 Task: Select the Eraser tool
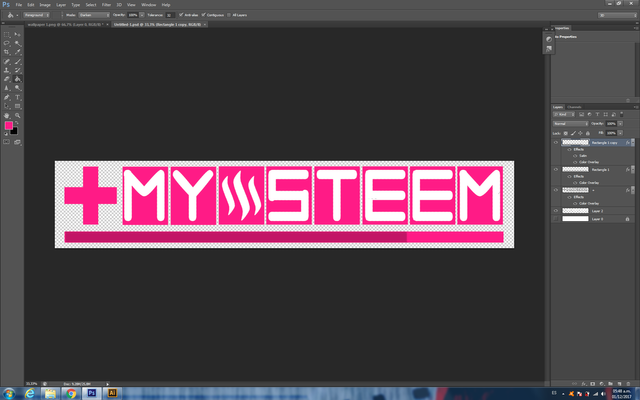pos(7,79)
